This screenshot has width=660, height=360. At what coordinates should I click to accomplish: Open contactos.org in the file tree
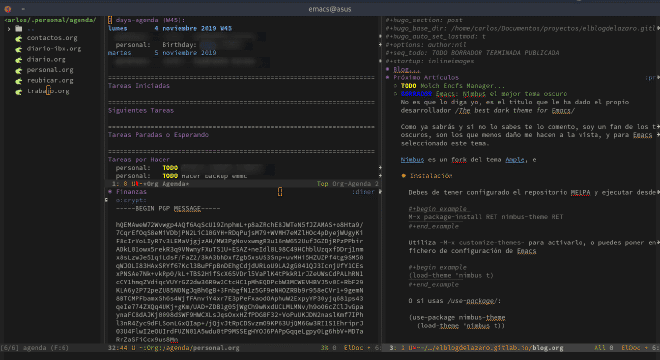52,38
